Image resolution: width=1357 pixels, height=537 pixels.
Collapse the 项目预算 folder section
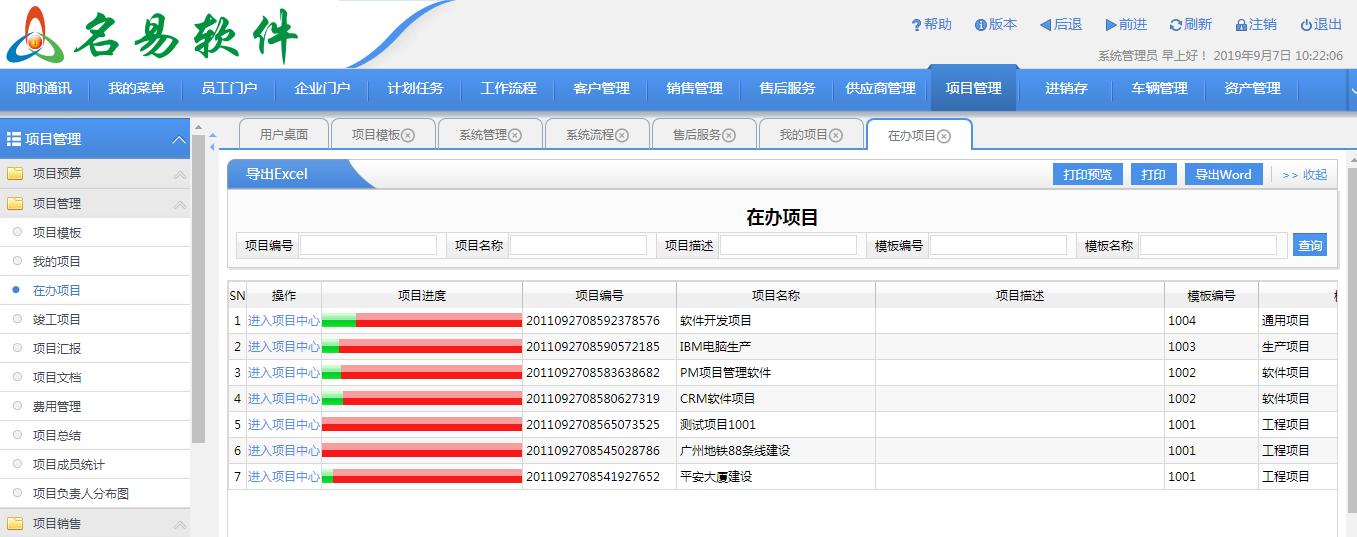click(x=180, y=174)
